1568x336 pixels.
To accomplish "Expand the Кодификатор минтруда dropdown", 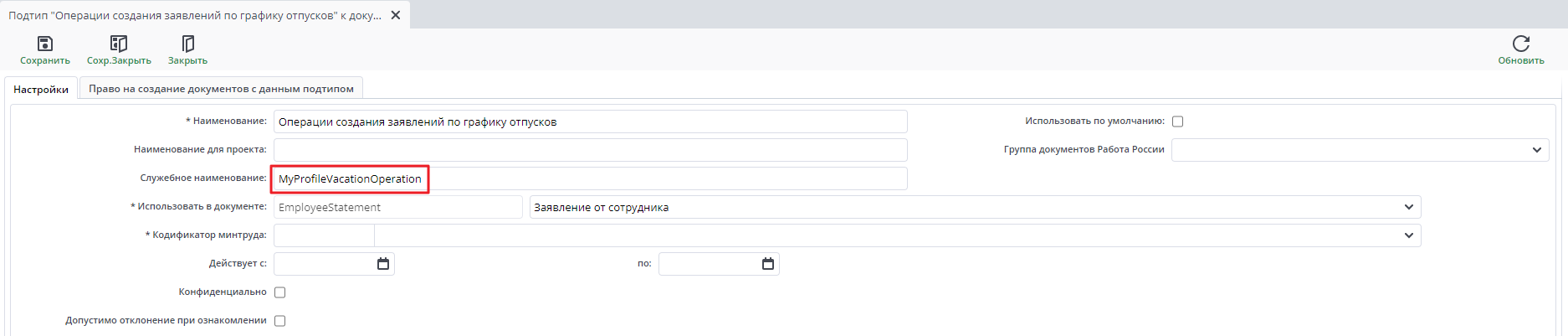I will click(x=1409, y=235).
